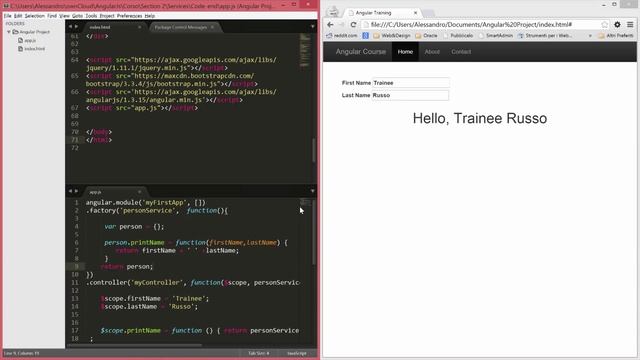Viewport: 640px width, 360px height.
Task: Open the Edit menu in Sublime Text
Action: pos(18,16)
